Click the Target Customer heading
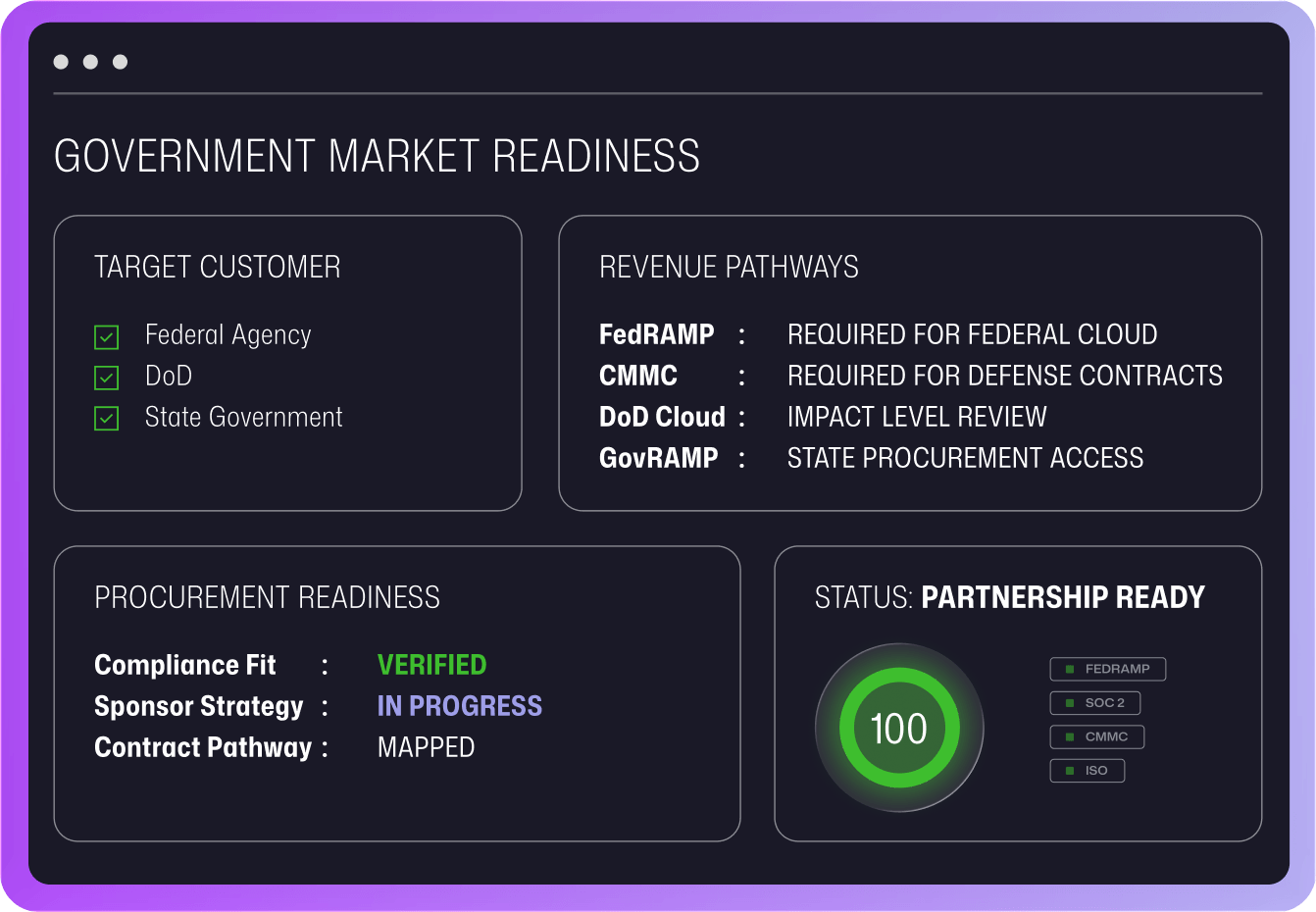1316x912 pixels. [x=218, y=267]
